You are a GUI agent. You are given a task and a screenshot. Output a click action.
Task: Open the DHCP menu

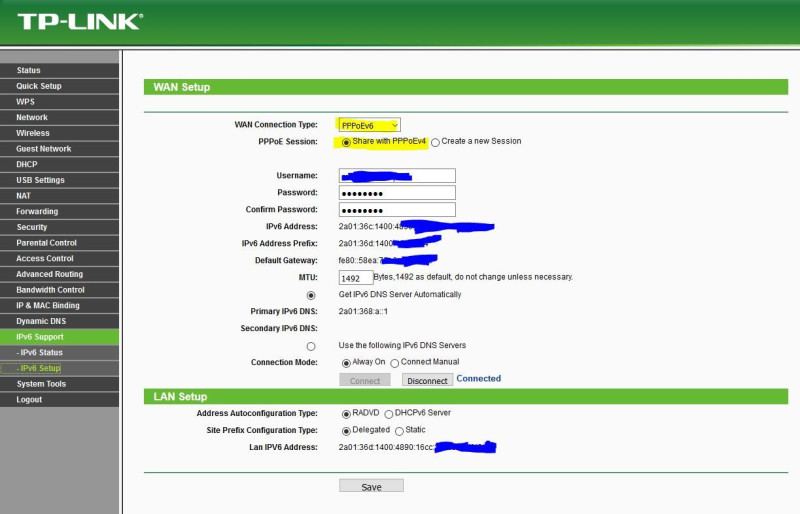coord(59,164)
